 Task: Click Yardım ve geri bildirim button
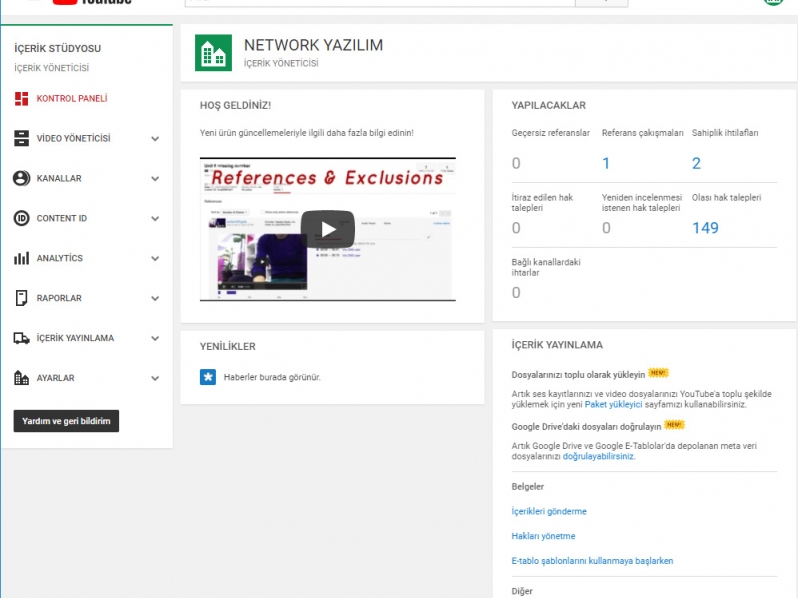point(66,421)
